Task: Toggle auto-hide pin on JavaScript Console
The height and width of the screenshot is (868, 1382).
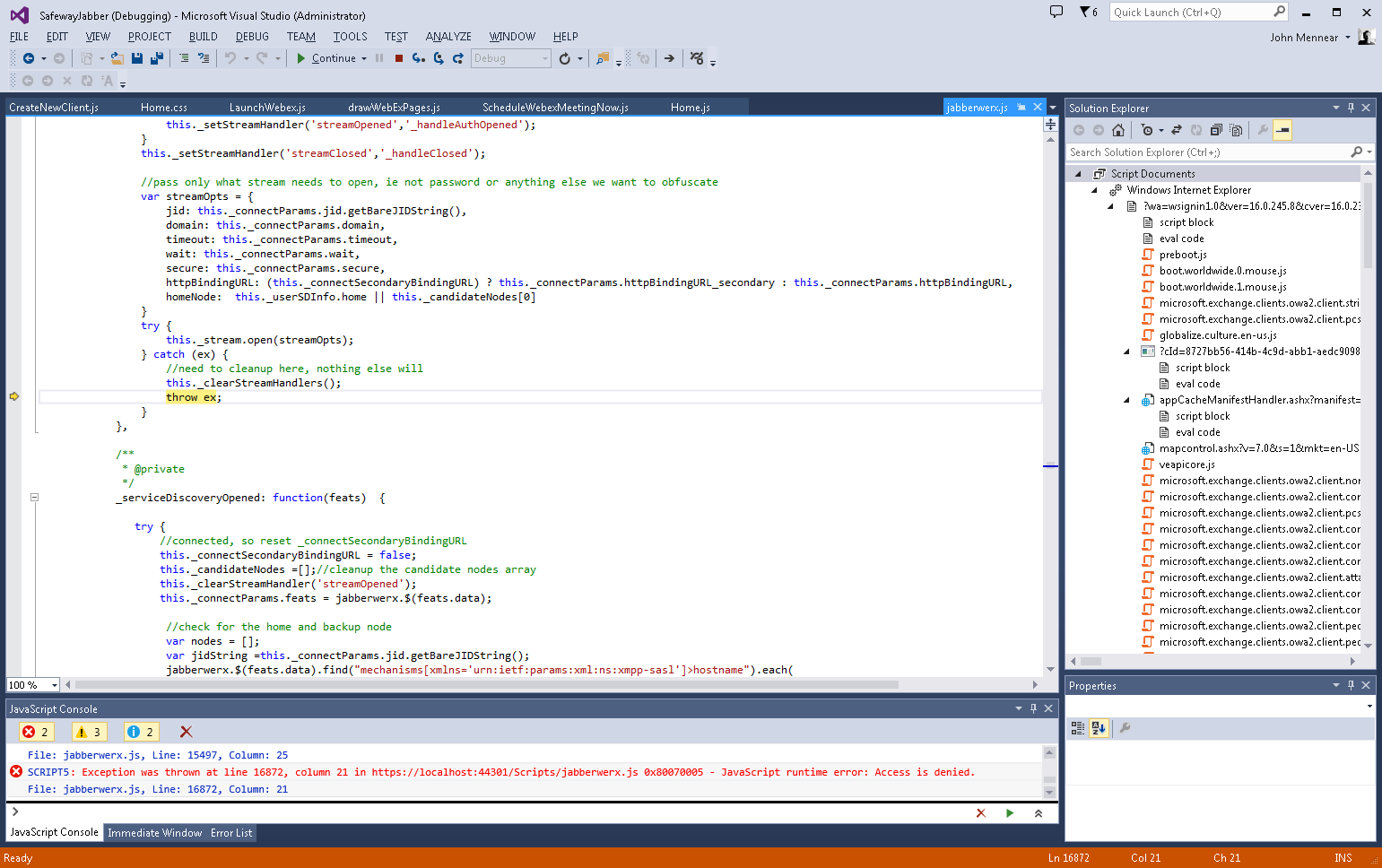Action: click(x=1033, y=708)
